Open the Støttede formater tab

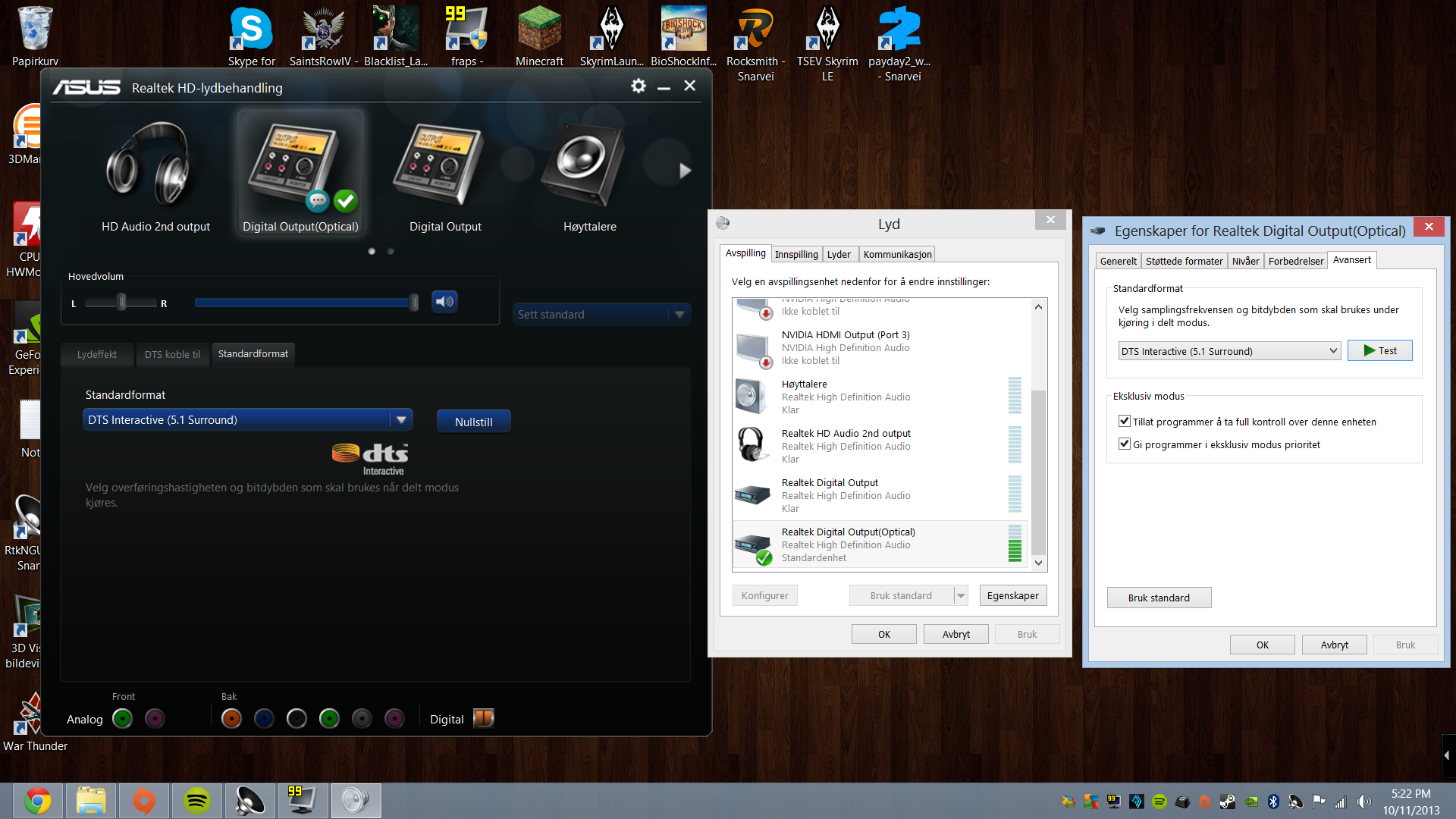[1184, 261]
